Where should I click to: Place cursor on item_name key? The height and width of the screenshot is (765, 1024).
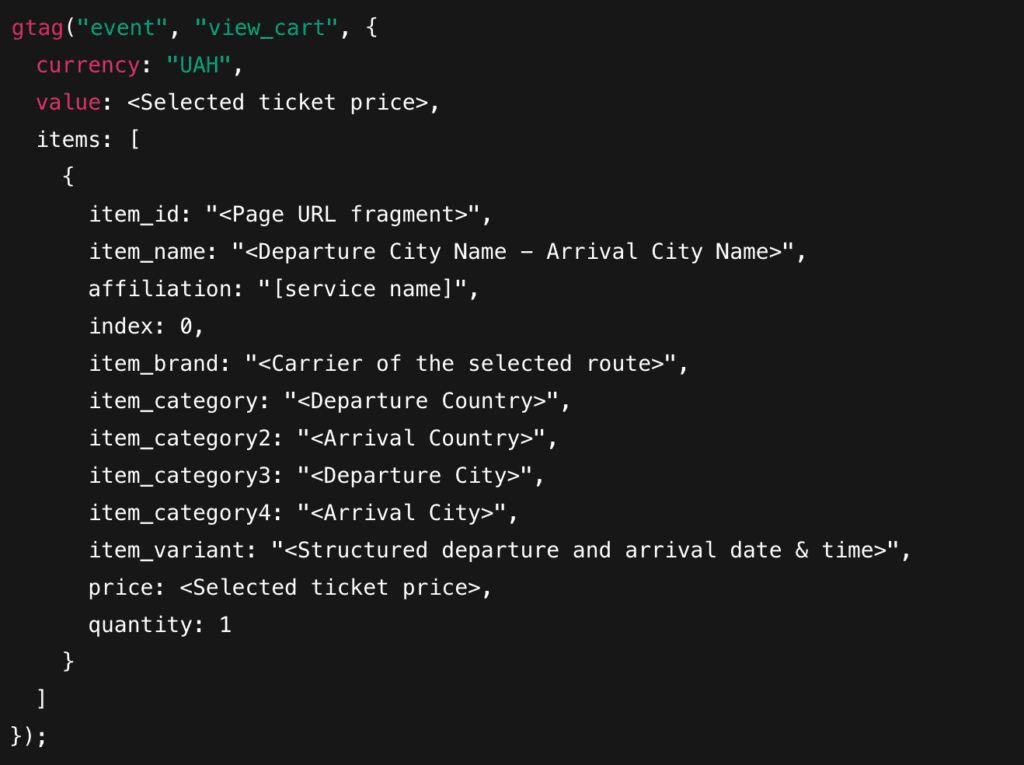tap(146, 252)
